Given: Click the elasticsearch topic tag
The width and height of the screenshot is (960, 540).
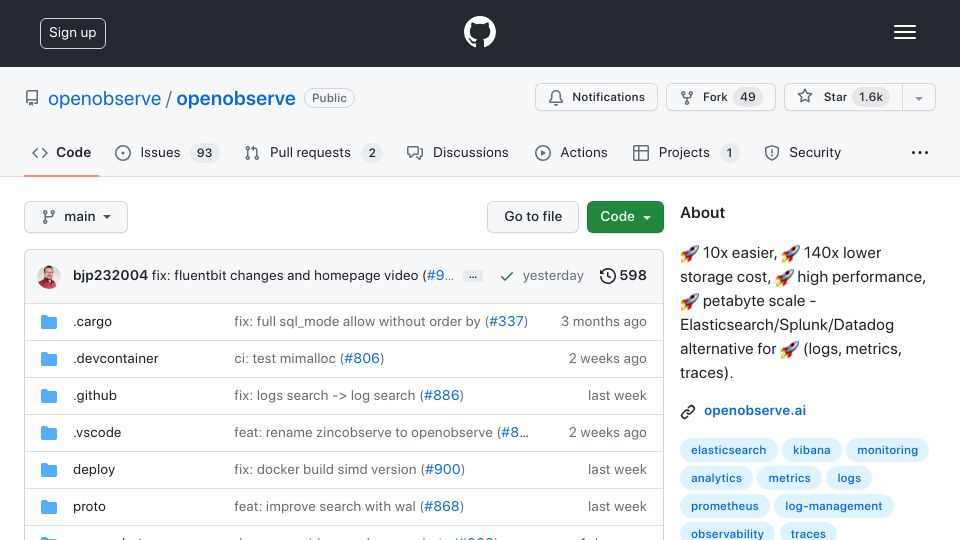Looking at the screenshot, I should tap(729, 450).
